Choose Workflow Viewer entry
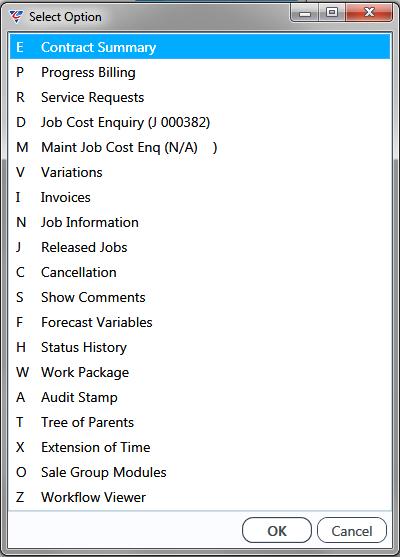 pos(200,497)
